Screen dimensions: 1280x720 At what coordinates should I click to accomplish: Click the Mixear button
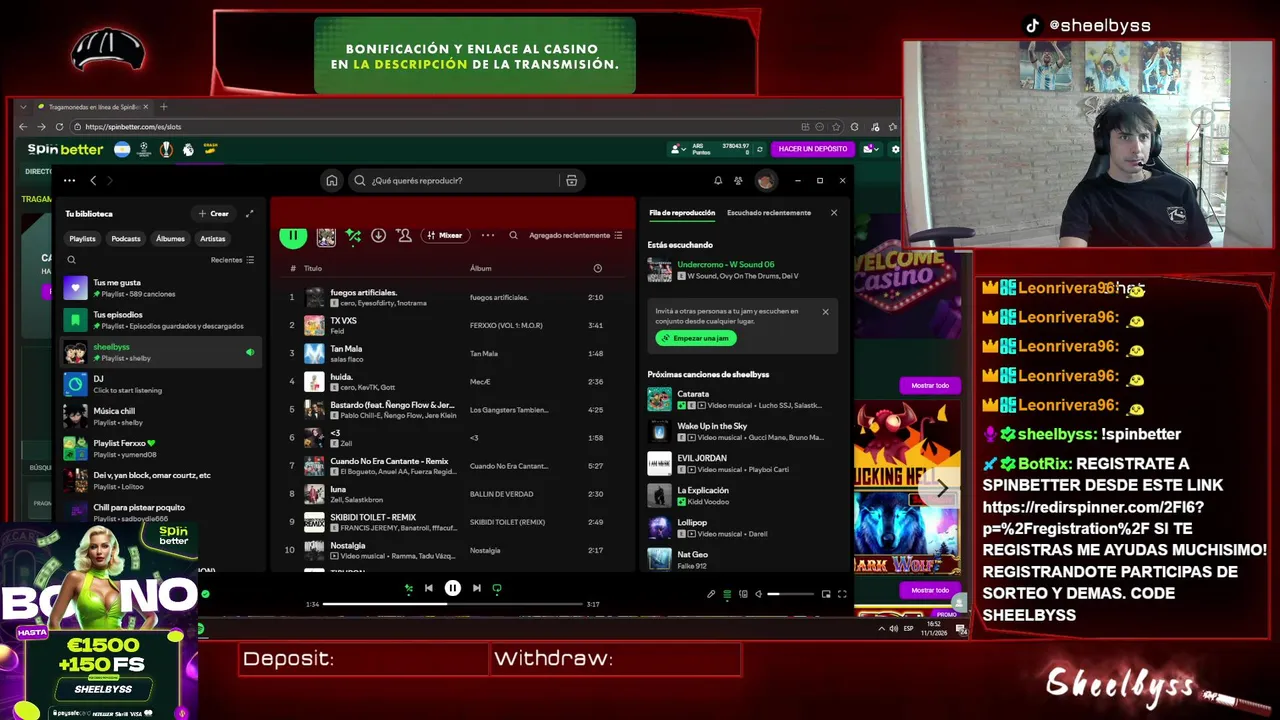click(445, 235)
